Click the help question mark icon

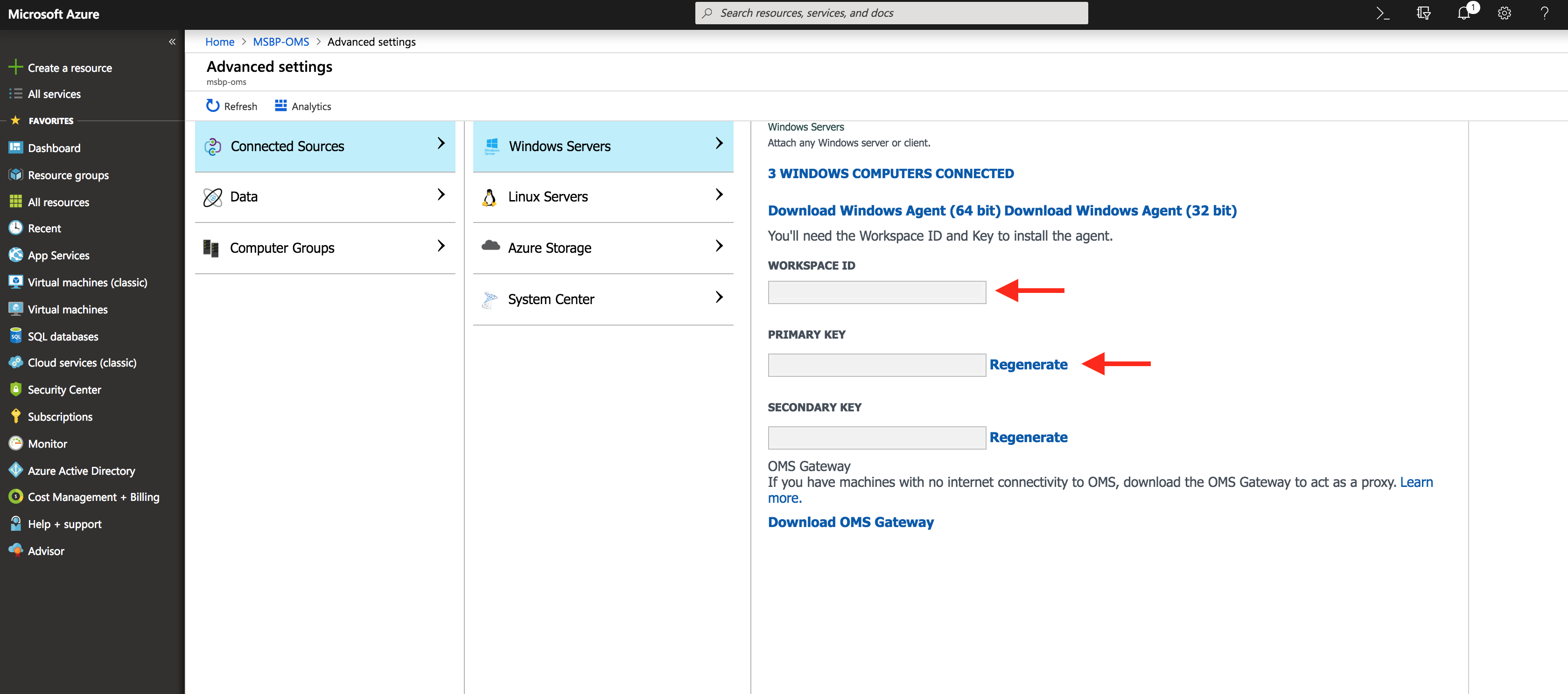click(1544, 14)
